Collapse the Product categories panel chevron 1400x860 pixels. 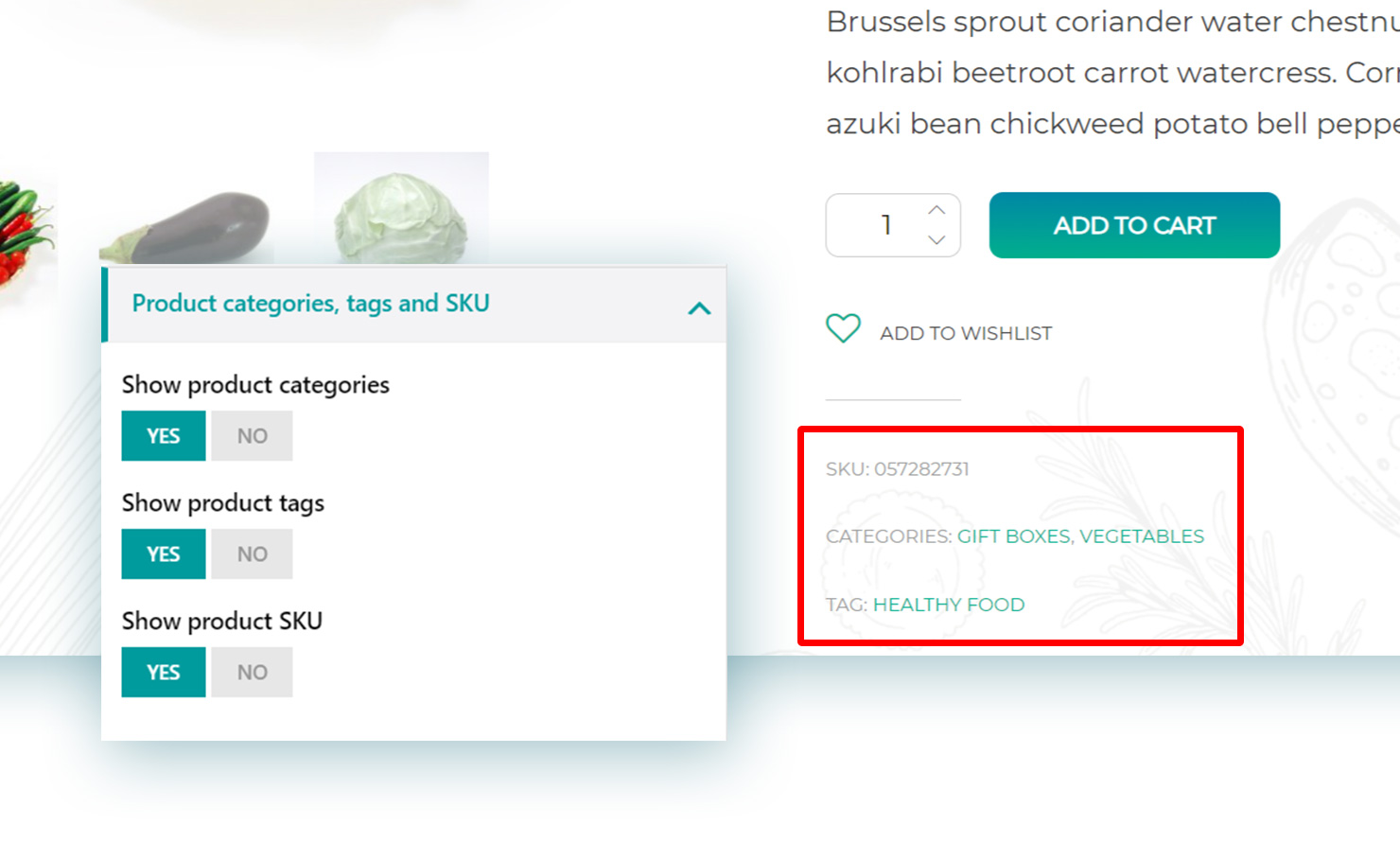tap(699, 308)
